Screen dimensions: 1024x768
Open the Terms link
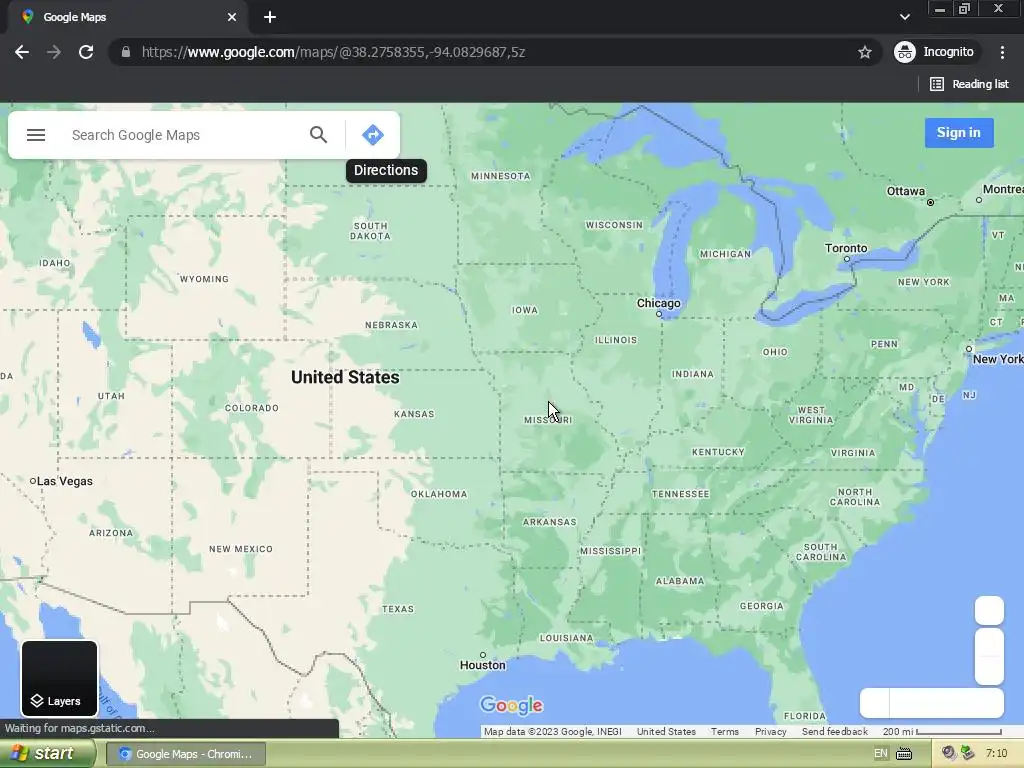725,731
